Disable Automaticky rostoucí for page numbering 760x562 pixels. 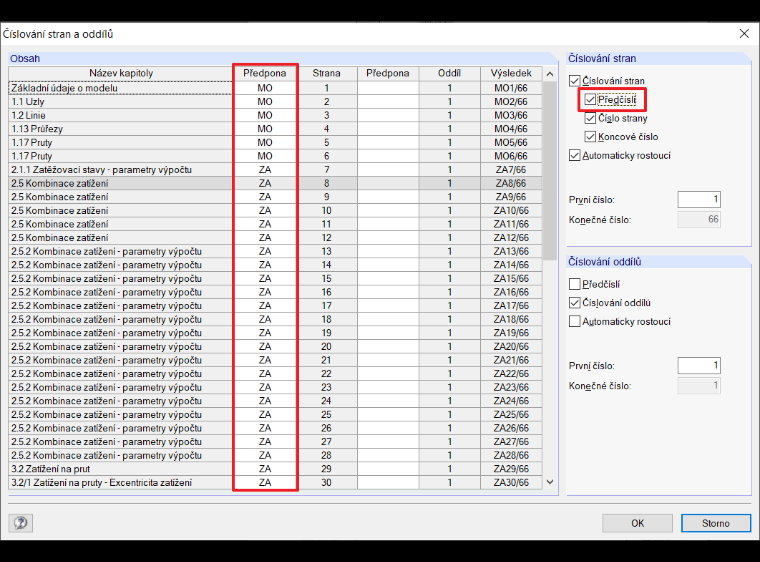[x=575, y=156]
